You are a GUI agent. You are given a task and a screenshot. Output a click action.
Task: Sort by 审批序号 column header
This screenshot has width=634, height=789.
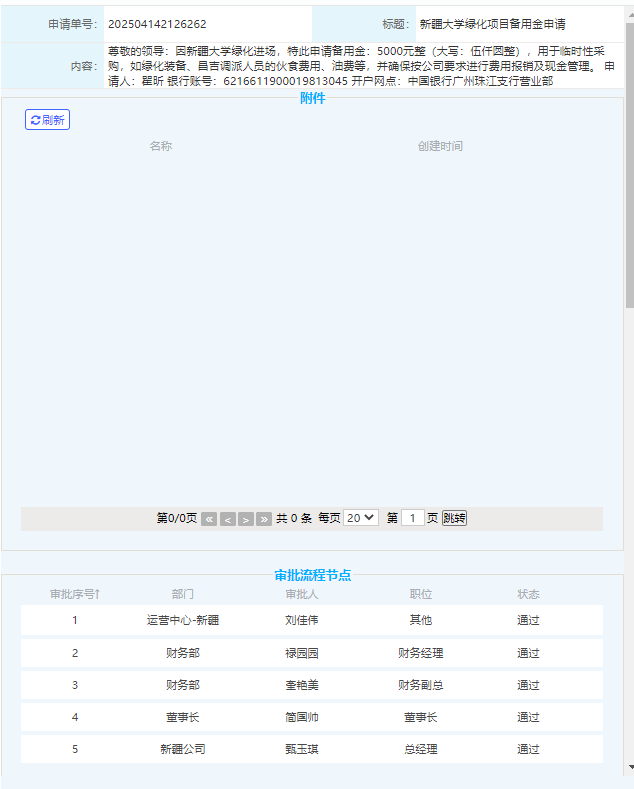click(x=75, y=594)
